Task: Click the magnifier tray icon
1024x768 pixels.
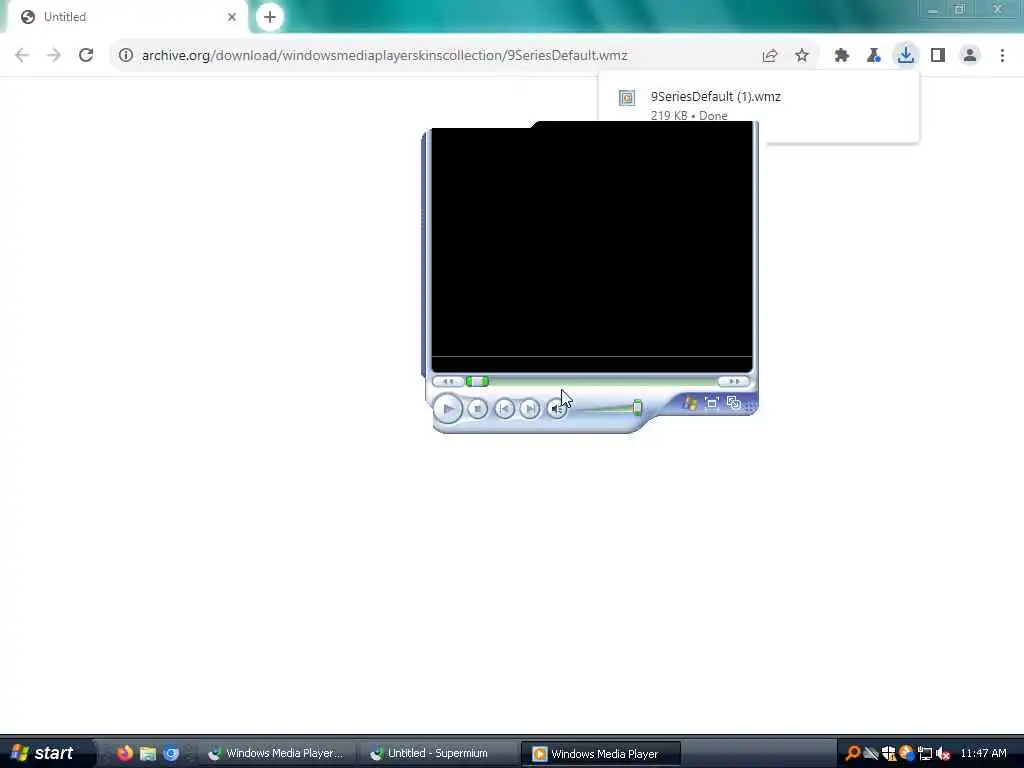Action: 852,754
